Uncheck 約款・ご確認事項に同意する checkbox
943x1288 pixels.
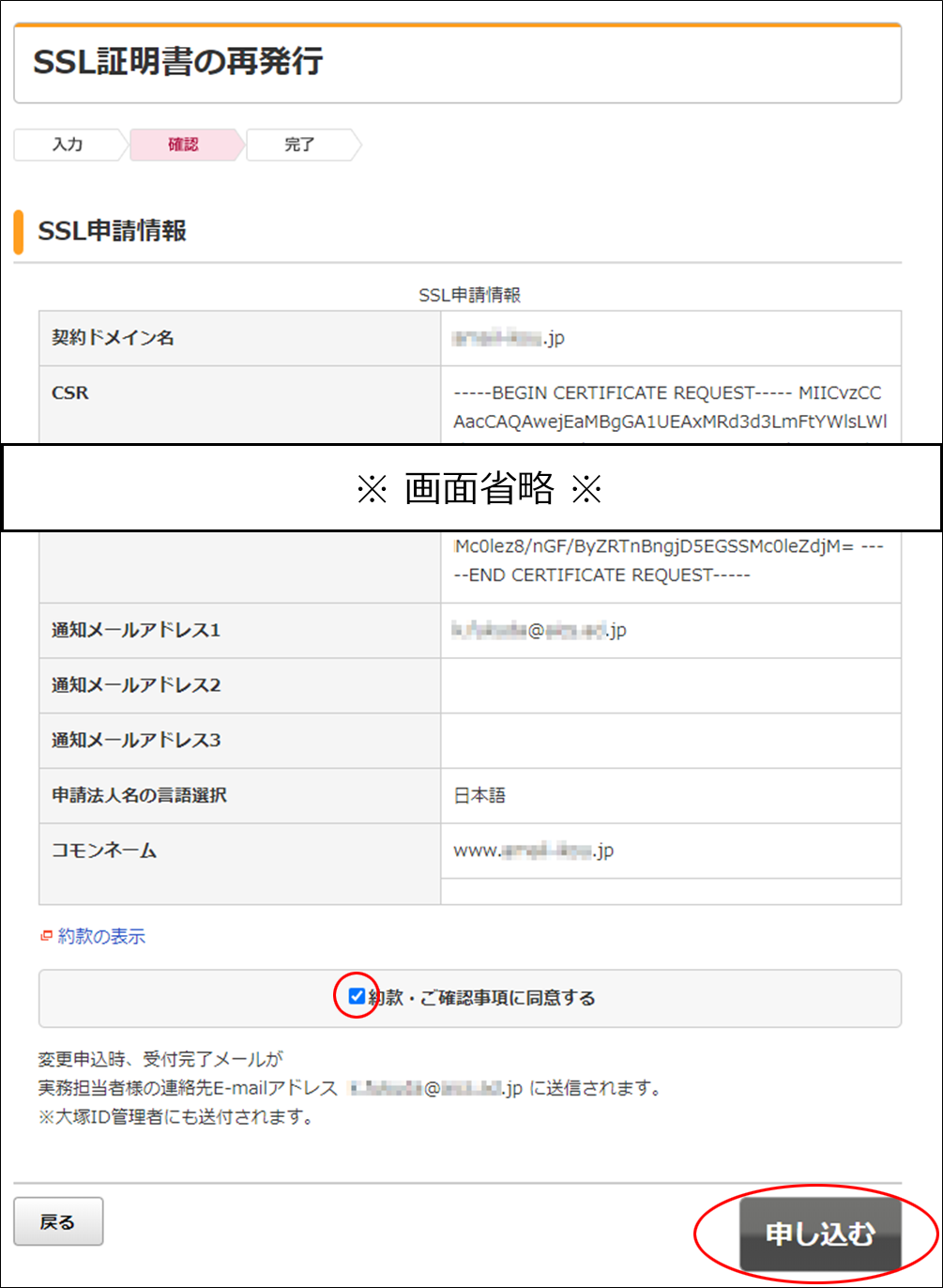coord(357,996)
